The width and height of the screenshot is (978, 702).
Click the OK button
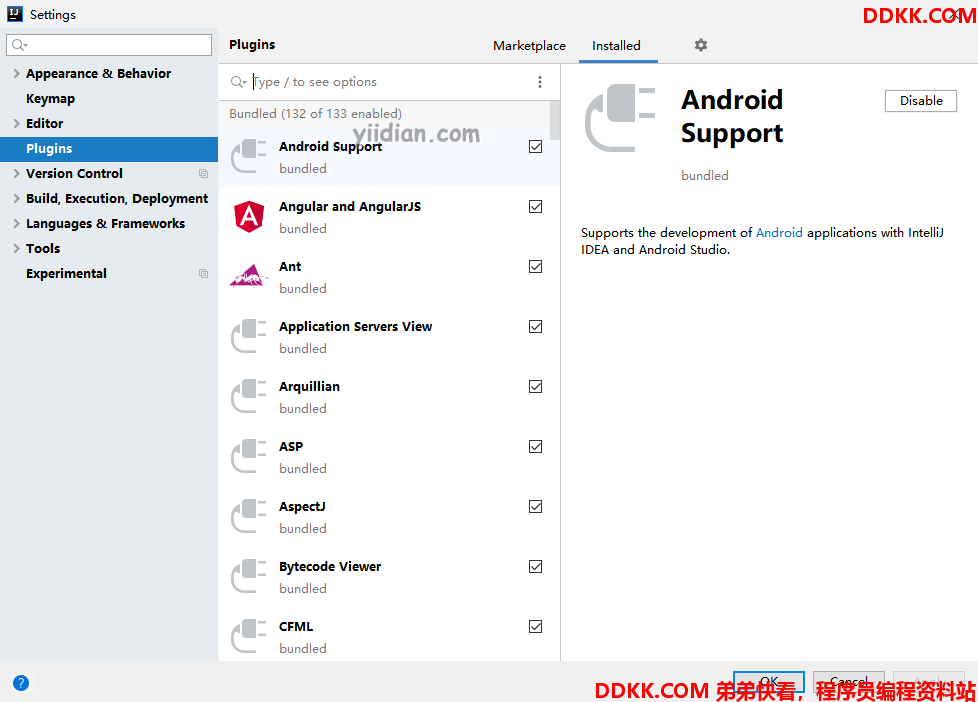[x=768, y=681]
